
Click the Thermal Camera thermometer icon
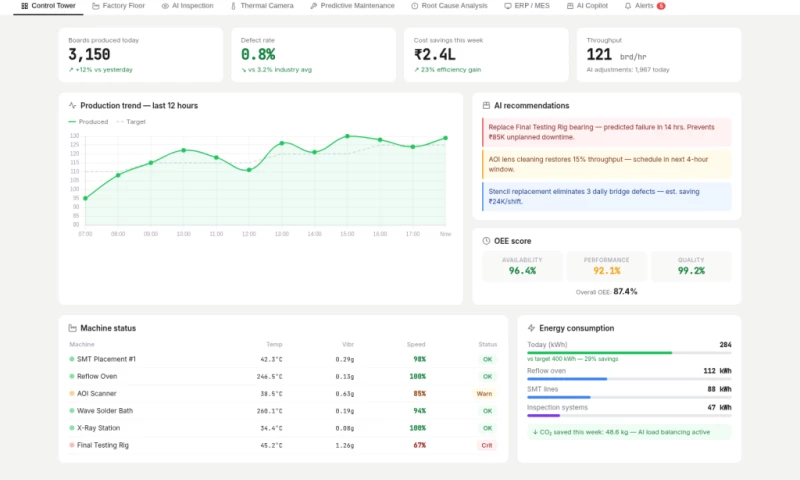pyautogui.click(x=233, y=6)
